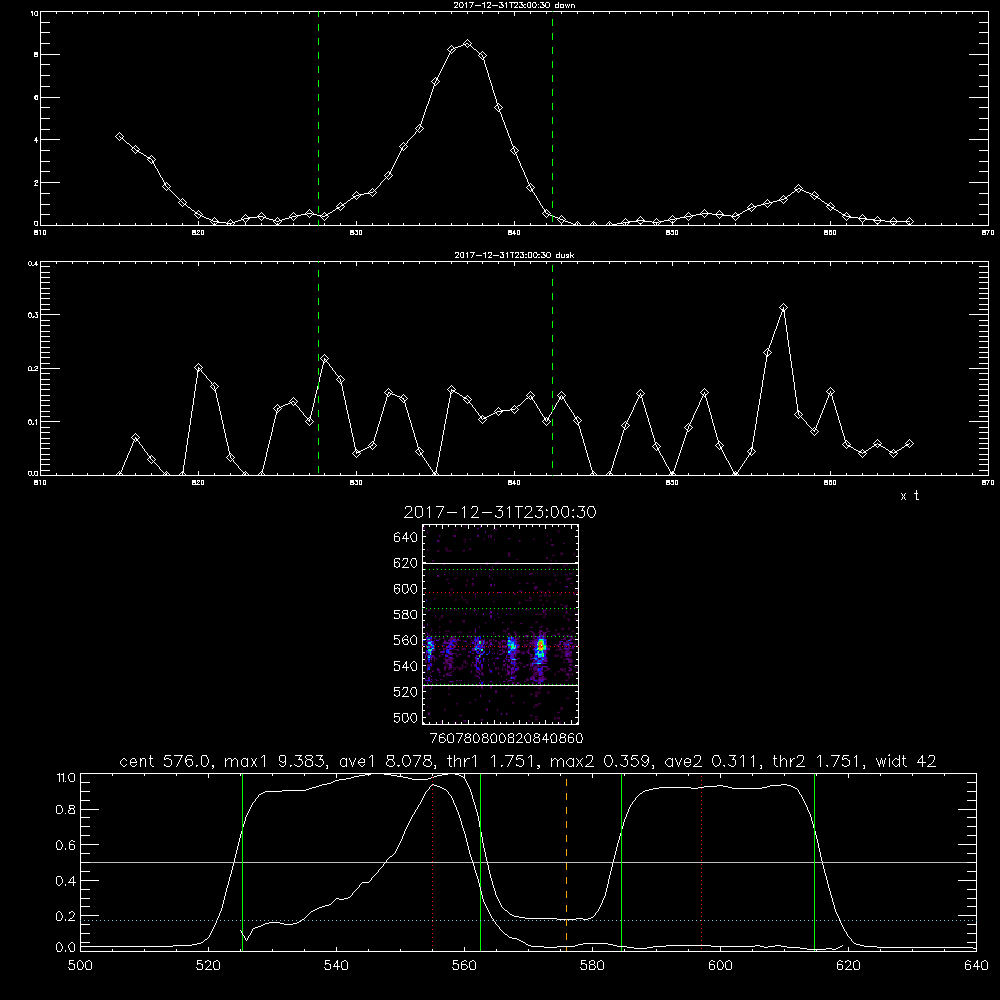The height and width of the screenshot is (1000, 1000).
Task: Click the tallest peak marker in the dusk plot
Action: 783,308
